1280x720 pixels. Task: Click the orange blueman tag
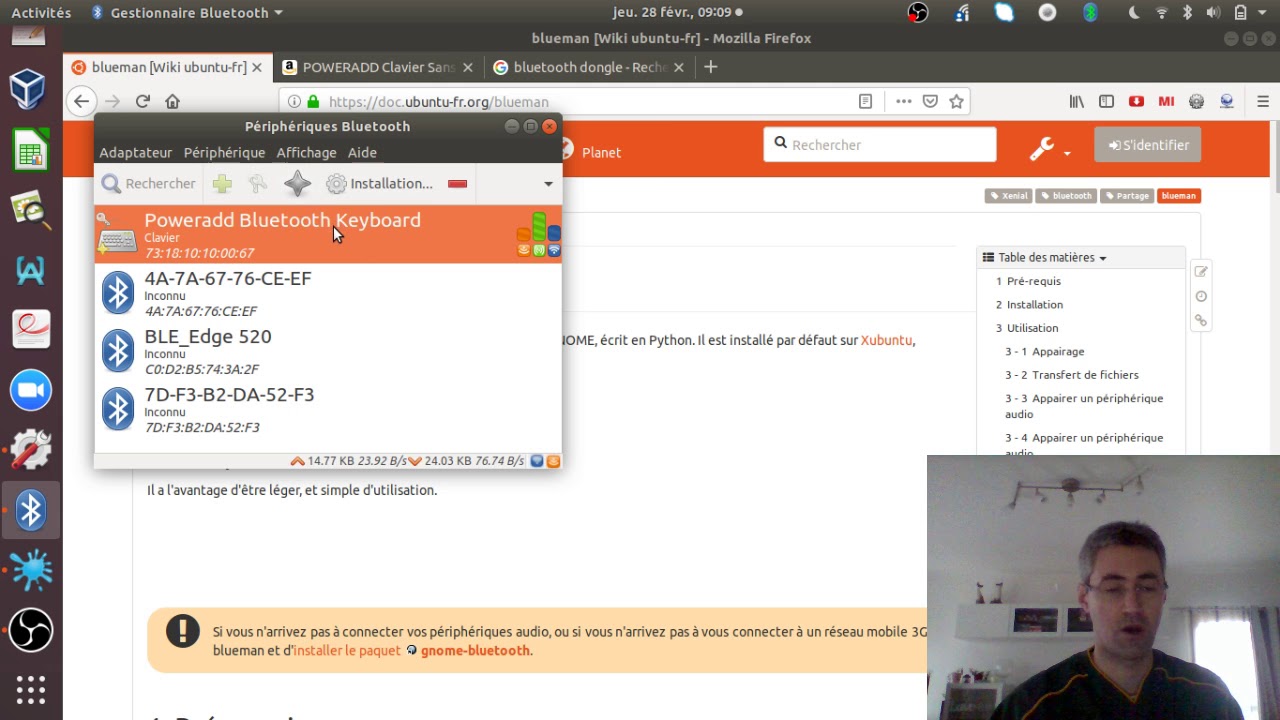pyautogui.click(x=1179, y=196)
